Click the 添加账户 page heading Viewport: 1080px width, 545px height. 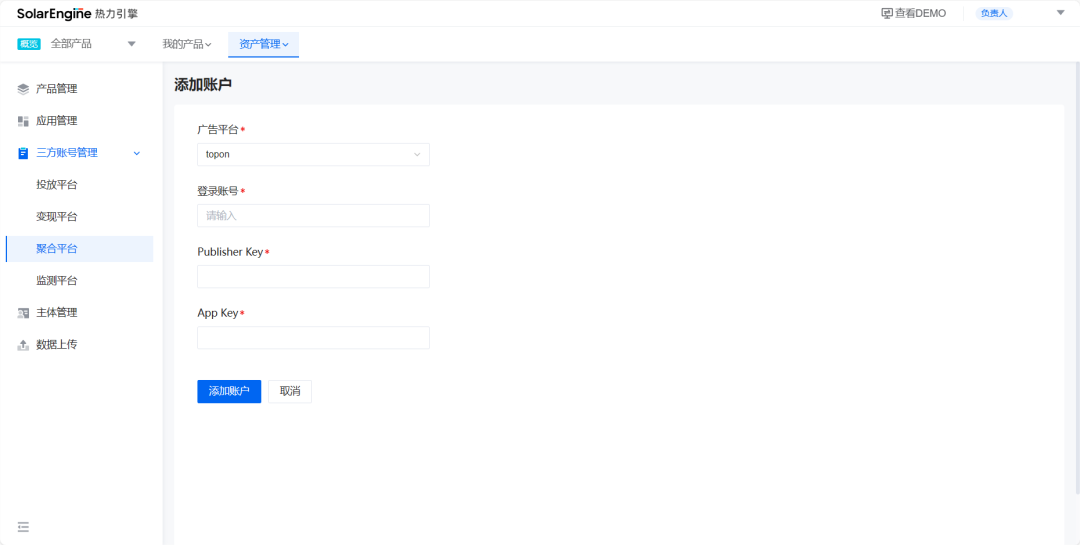coord(203,85)
